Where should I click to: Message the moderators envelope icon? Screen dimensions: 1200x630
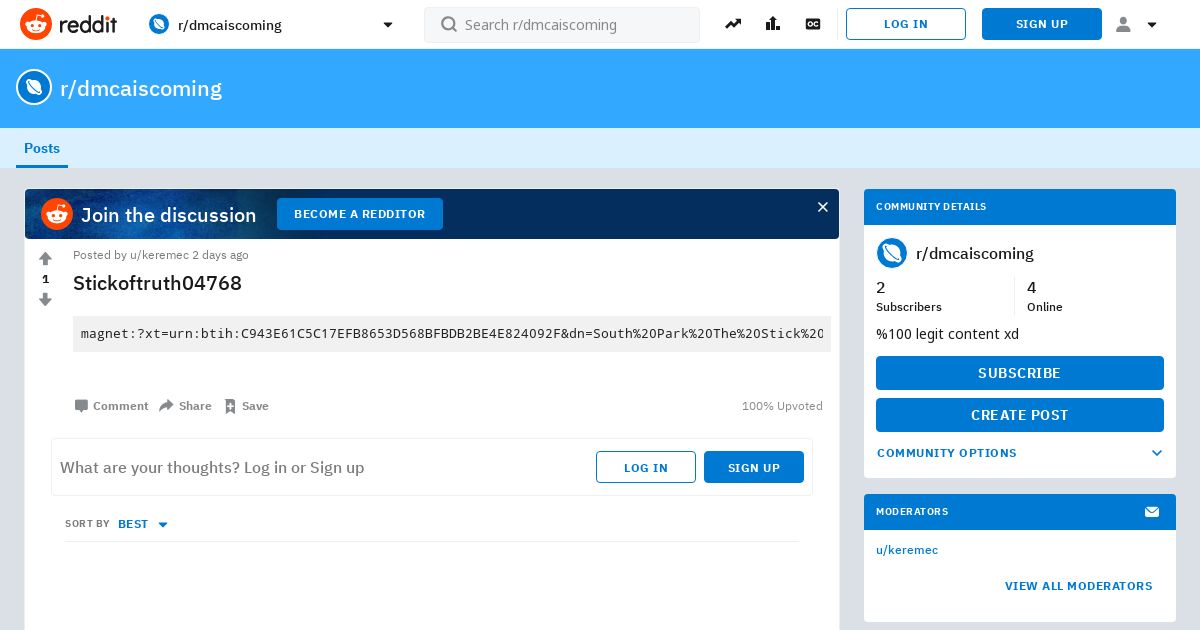coord(1152,512)
